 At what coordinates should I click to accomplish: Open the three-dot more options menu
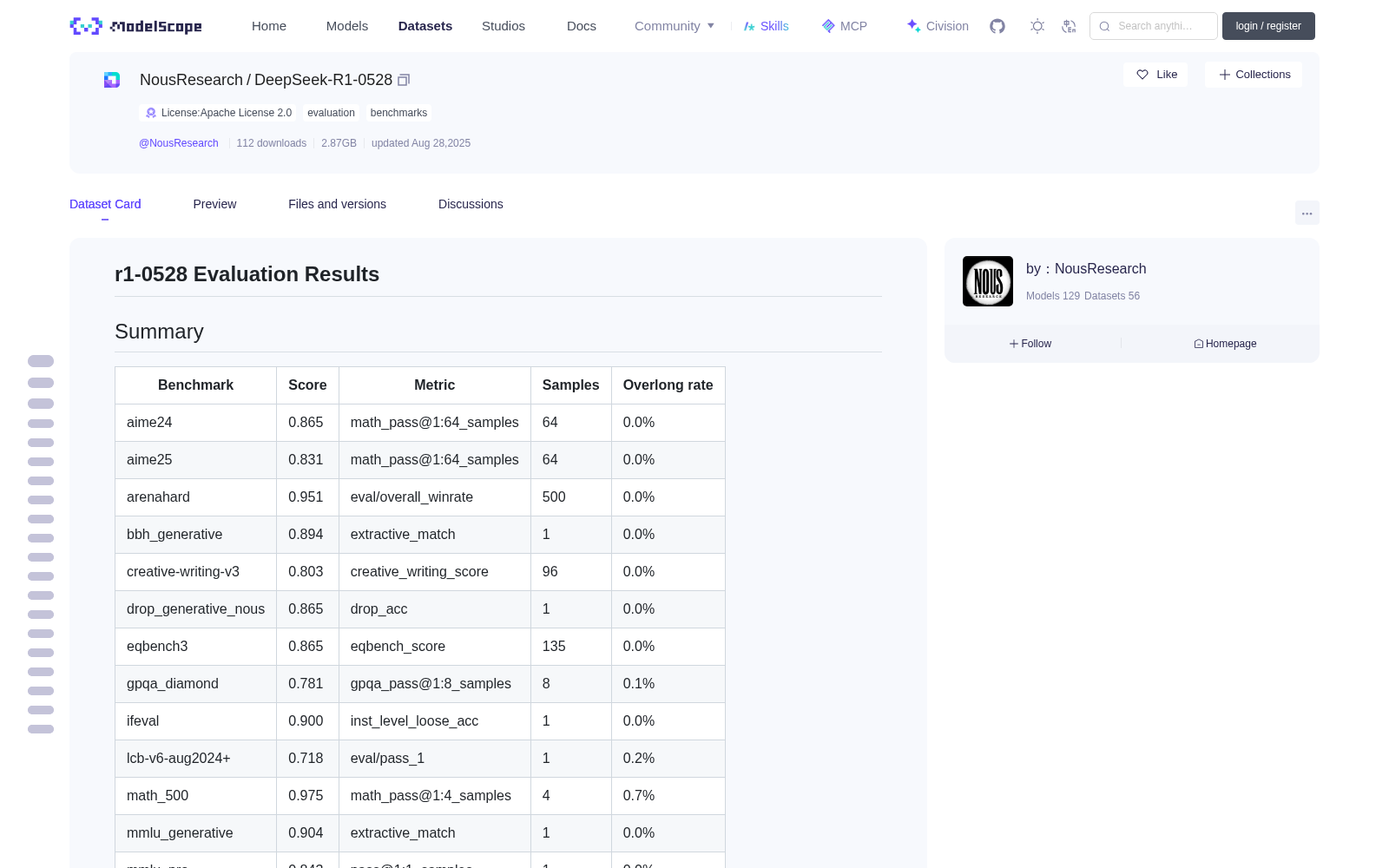1307,213
